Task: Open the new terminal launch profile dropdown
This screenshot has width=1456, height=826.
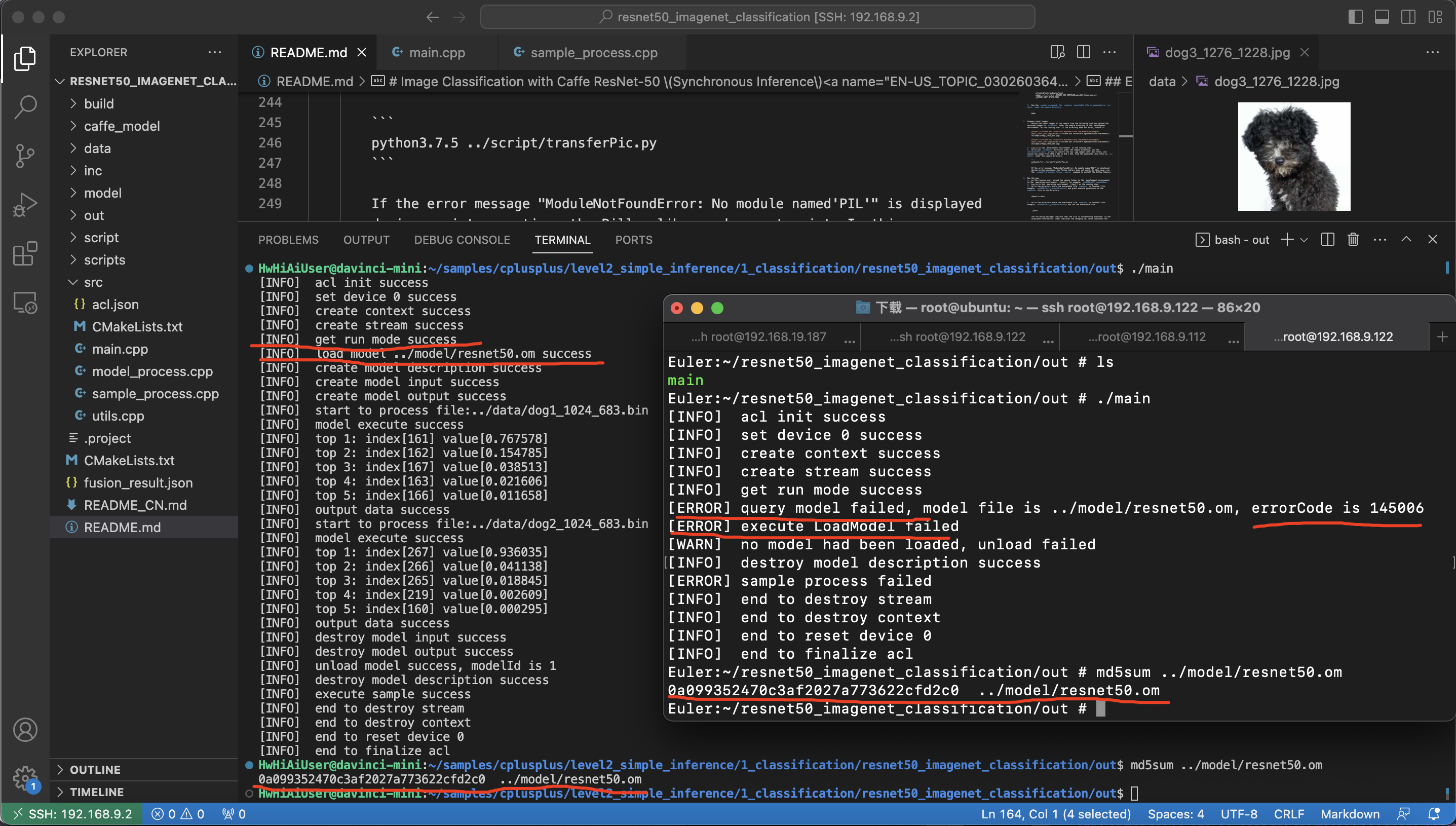Action: click(x=1304, y=239)
